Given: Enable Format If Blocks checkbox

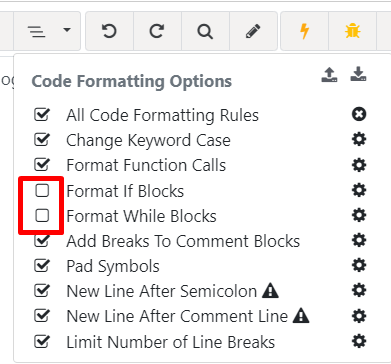Looking at the screenshot, I should click(42, 191).
